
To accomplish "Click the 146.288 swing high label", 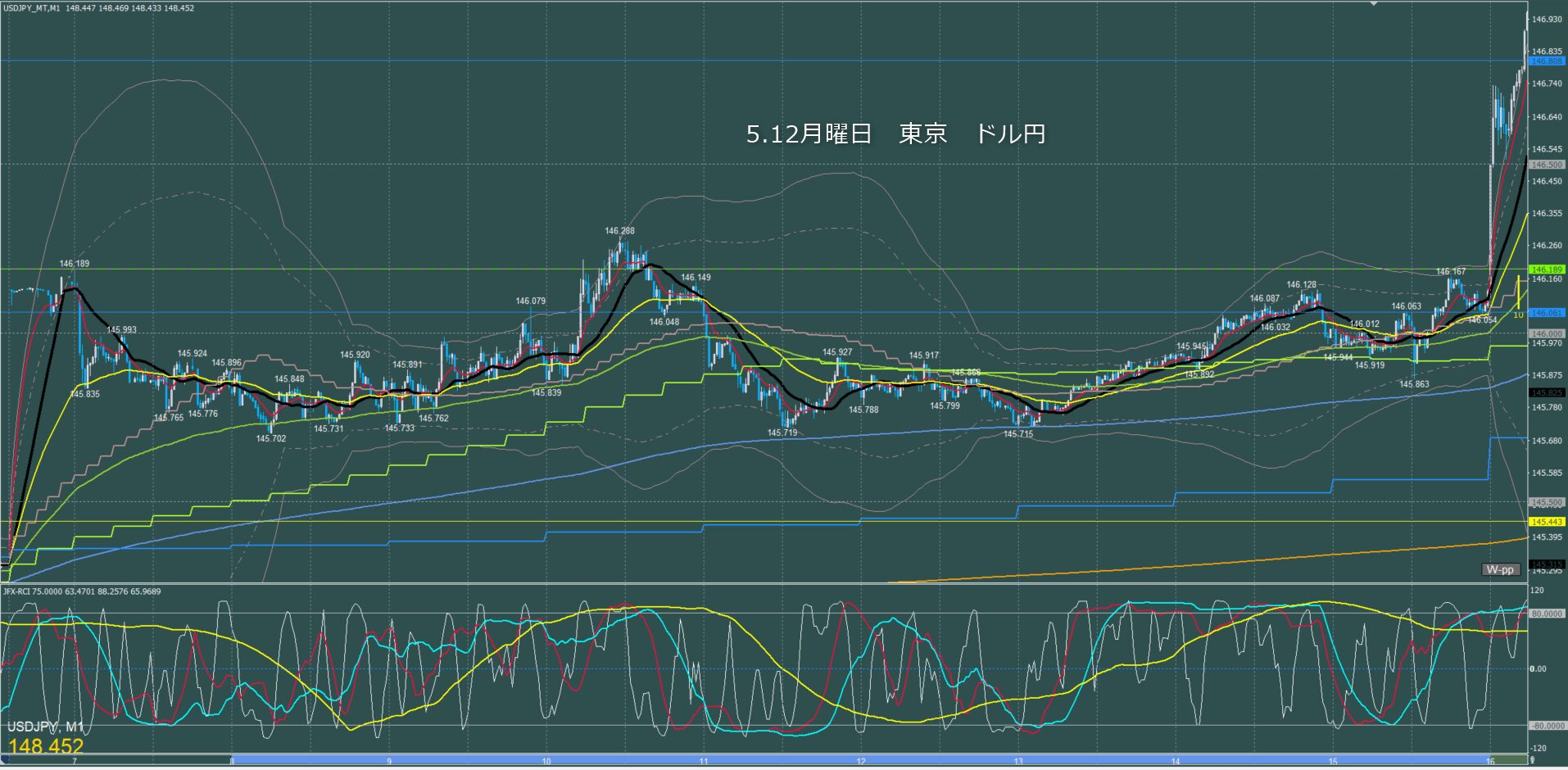I will pyautogui.click(x=619, y=231).
